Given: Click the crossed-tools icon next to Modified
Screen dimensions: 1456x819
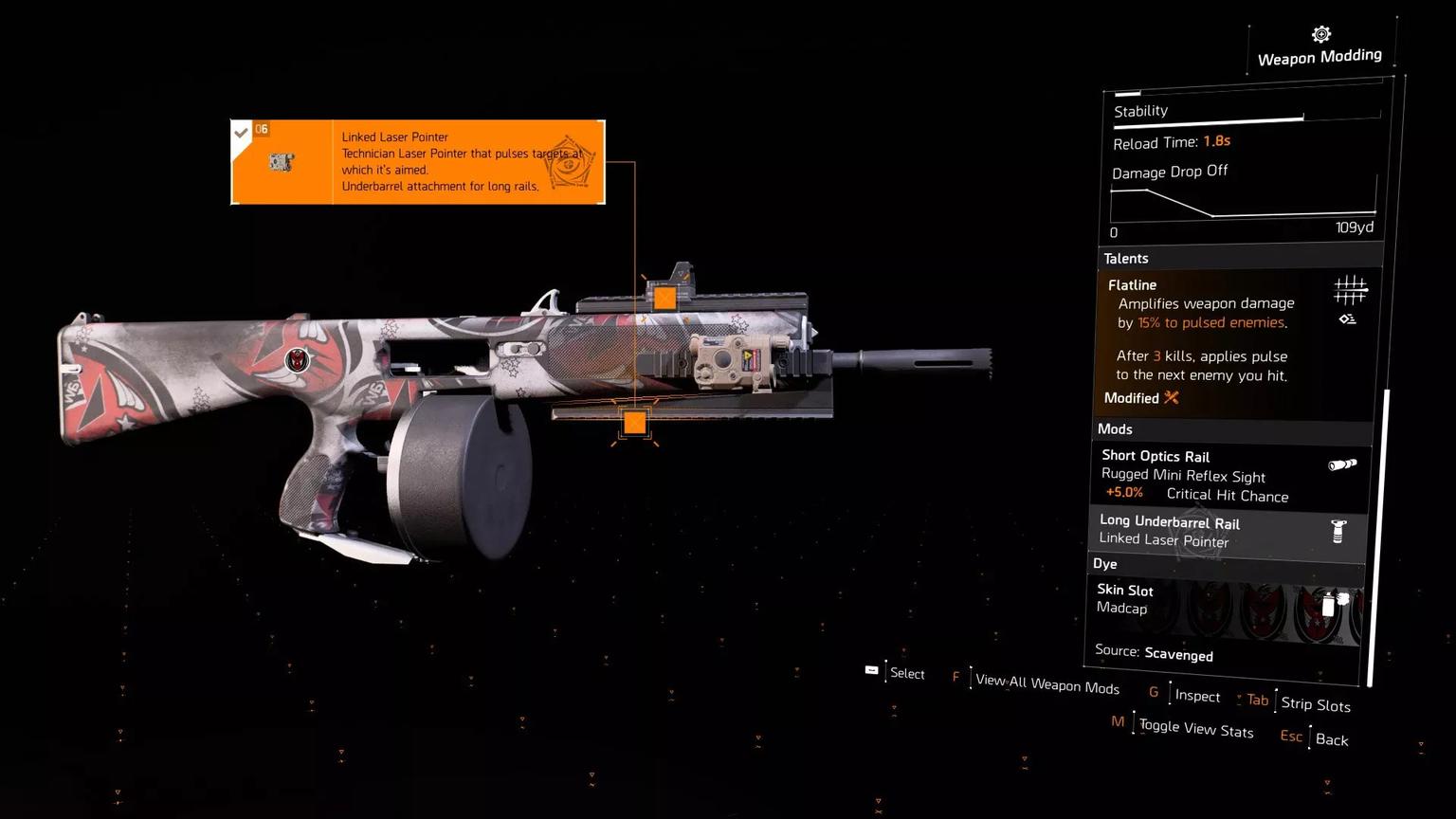Looking at the screenshot, I should pyautogui.click(x=1172, y=398).
